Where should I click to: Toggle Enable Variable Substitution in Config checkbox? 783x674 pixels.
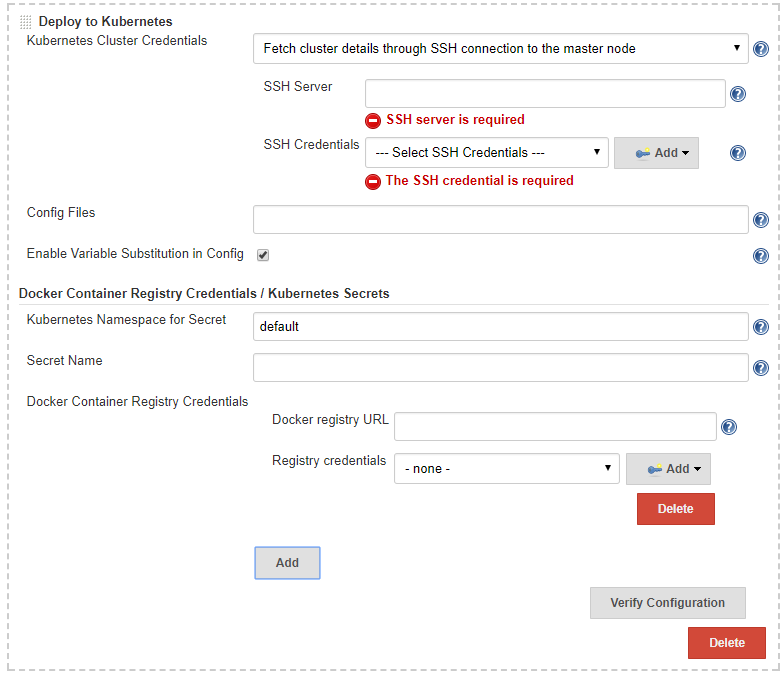point(263,255)
